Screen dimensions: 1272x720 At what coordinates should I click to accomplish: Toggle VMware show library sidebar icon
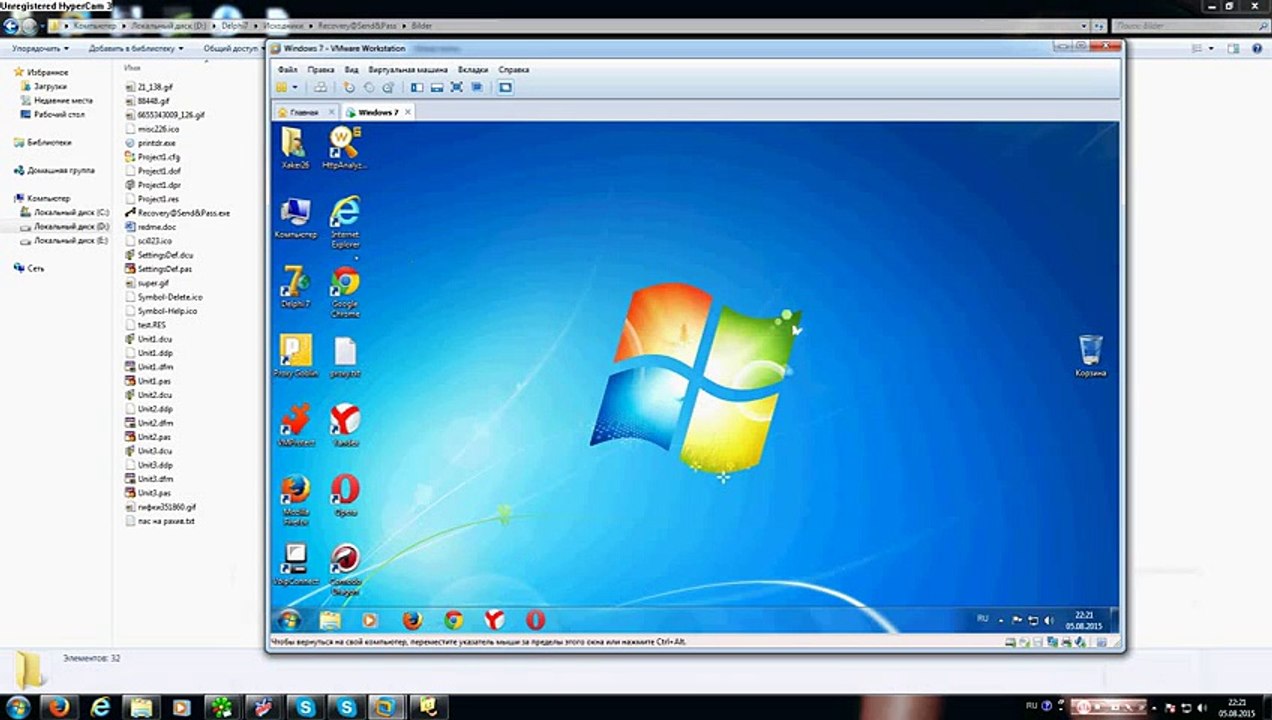(x=417, y=88)
